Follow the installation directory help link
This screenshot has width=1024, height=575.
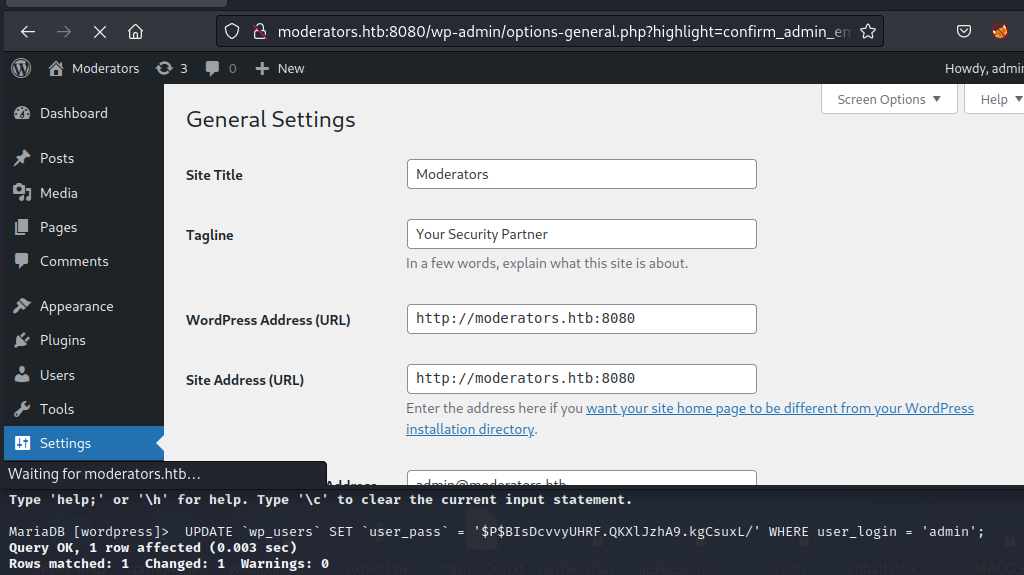pos(470,429)
